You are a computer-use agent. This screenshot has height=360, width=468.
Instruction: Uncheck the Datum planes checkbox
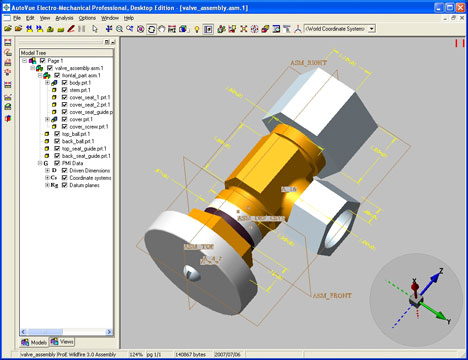tap(65, 185)
